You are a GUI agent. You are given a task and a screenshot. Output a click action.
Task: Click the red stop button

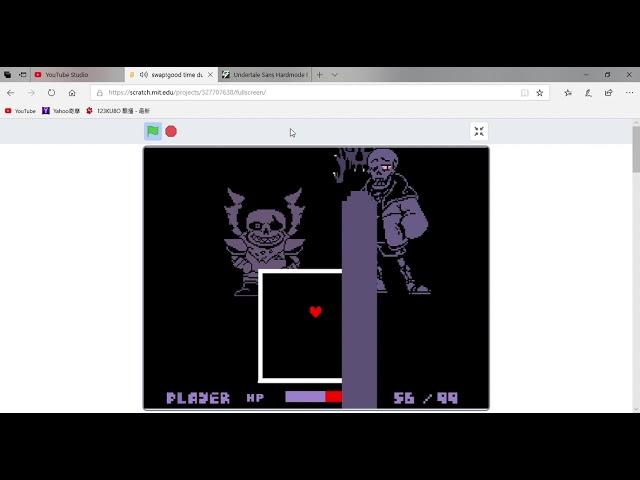click(171, 131)
